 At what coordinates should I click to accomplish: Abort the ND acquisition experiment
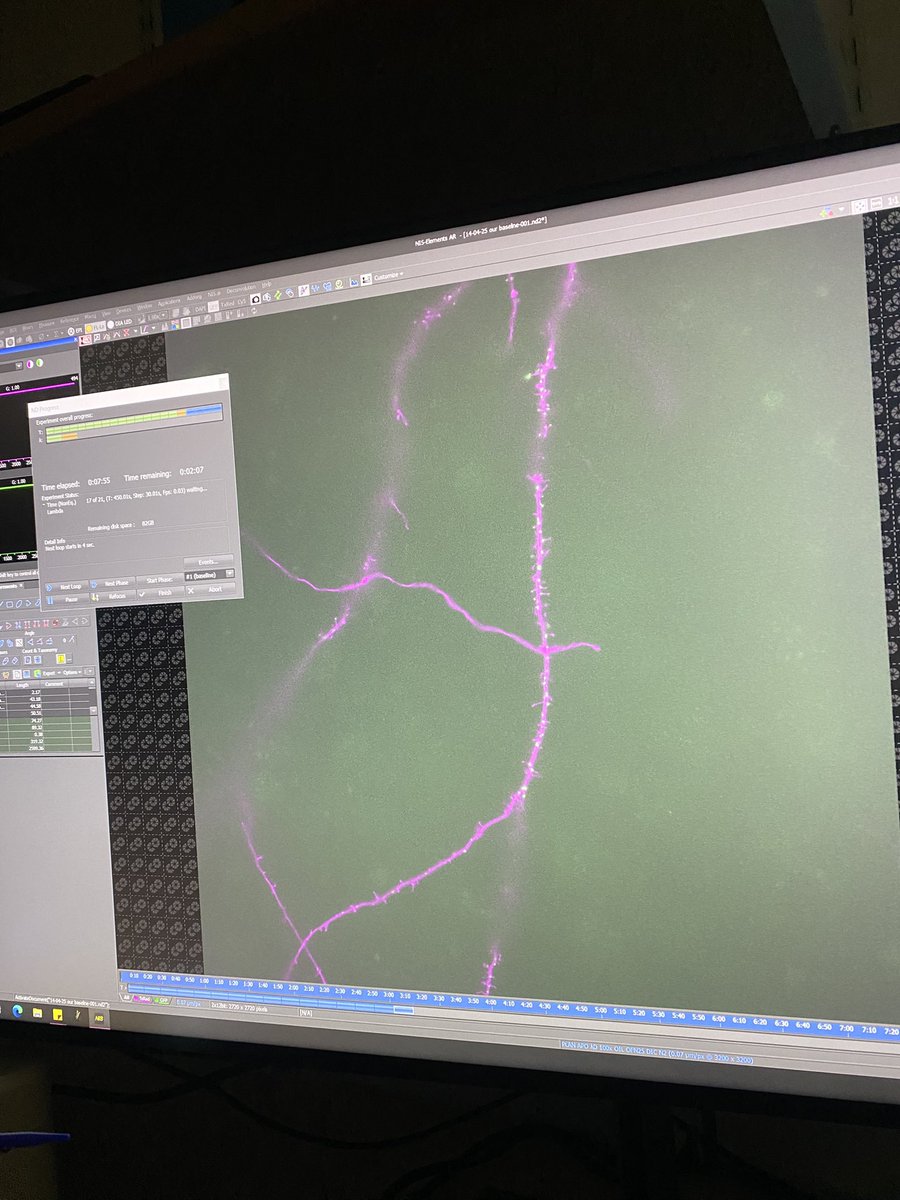211,589
